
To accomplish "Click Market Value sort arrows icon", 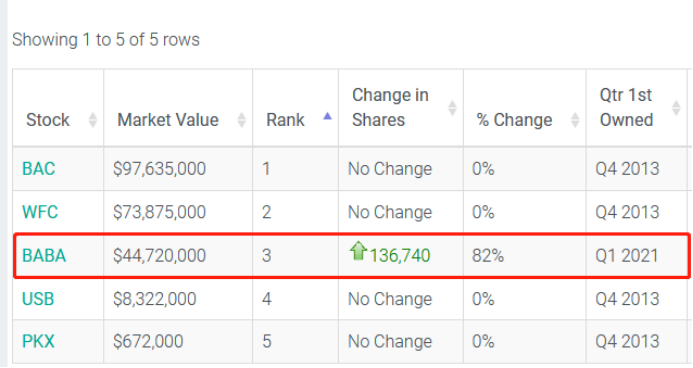I will click(x=241, y=120).
